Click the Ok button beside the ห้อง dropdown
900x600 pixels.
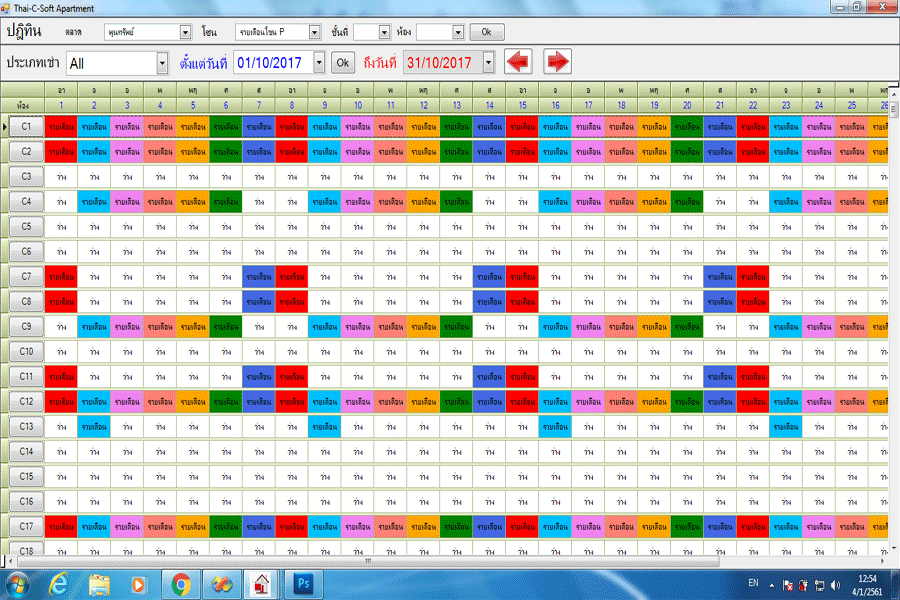click(486, 32)
